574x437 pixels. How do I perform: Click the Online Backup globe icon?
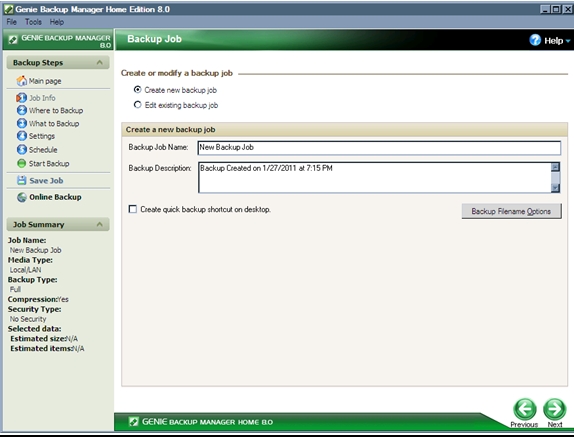click(x=22, y=197)
